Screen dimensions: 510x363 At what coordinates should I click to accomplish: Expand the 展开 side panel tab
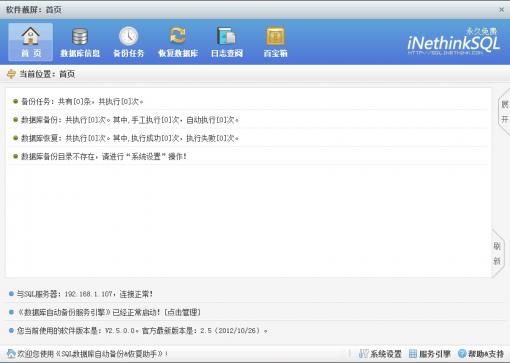click(504, 112)
